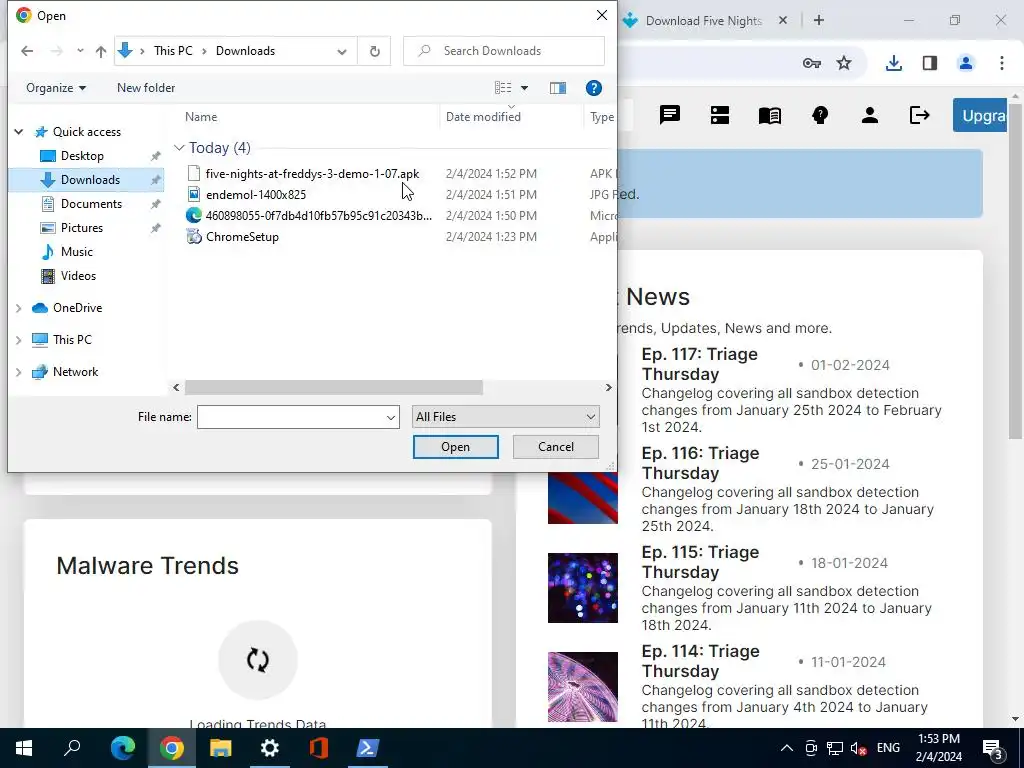Image resolution: width=1024 pixels, height=768 pixels.
Task: Bookmark this page with star icon
Action: [x=844, y=63]
